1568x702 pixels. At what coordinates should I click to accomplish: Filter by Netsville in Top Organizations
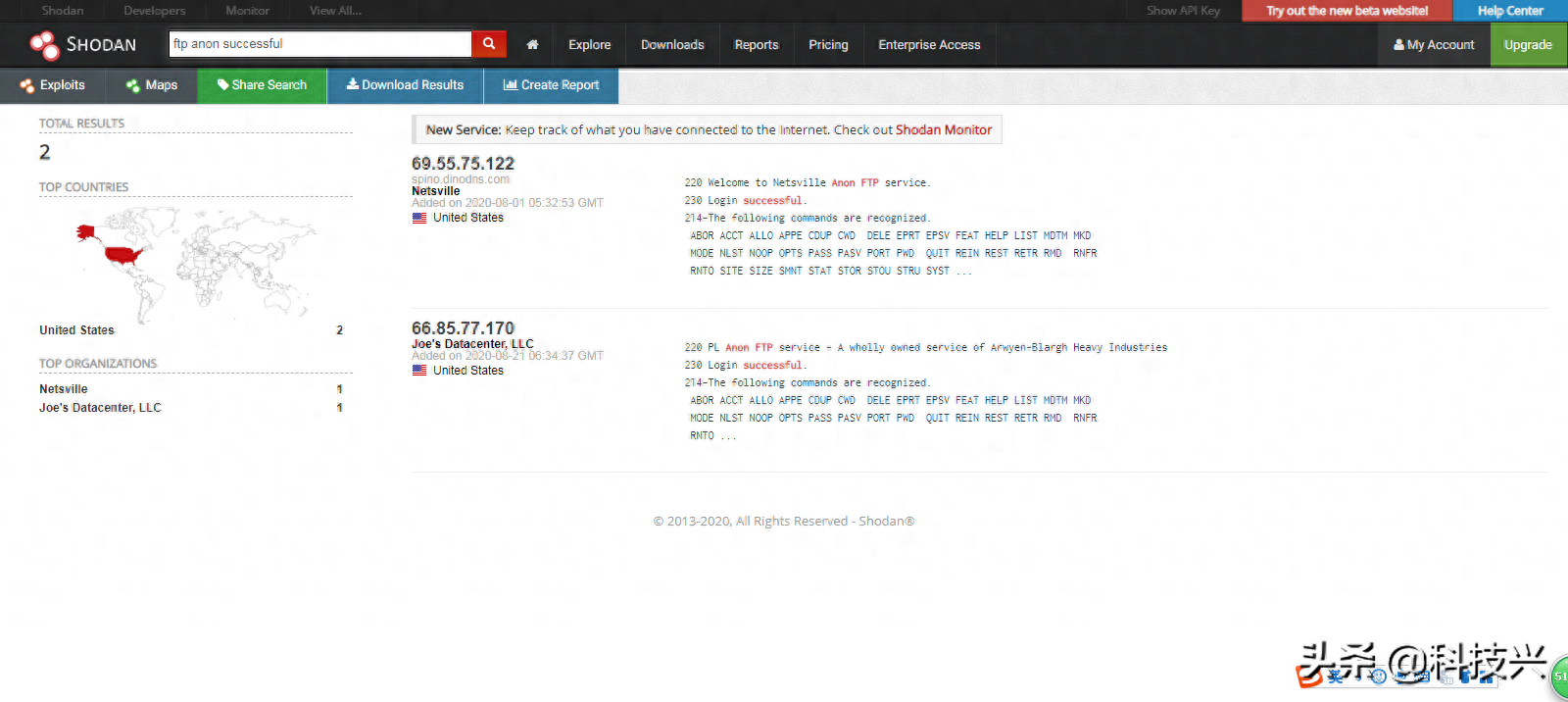(64, 389)
